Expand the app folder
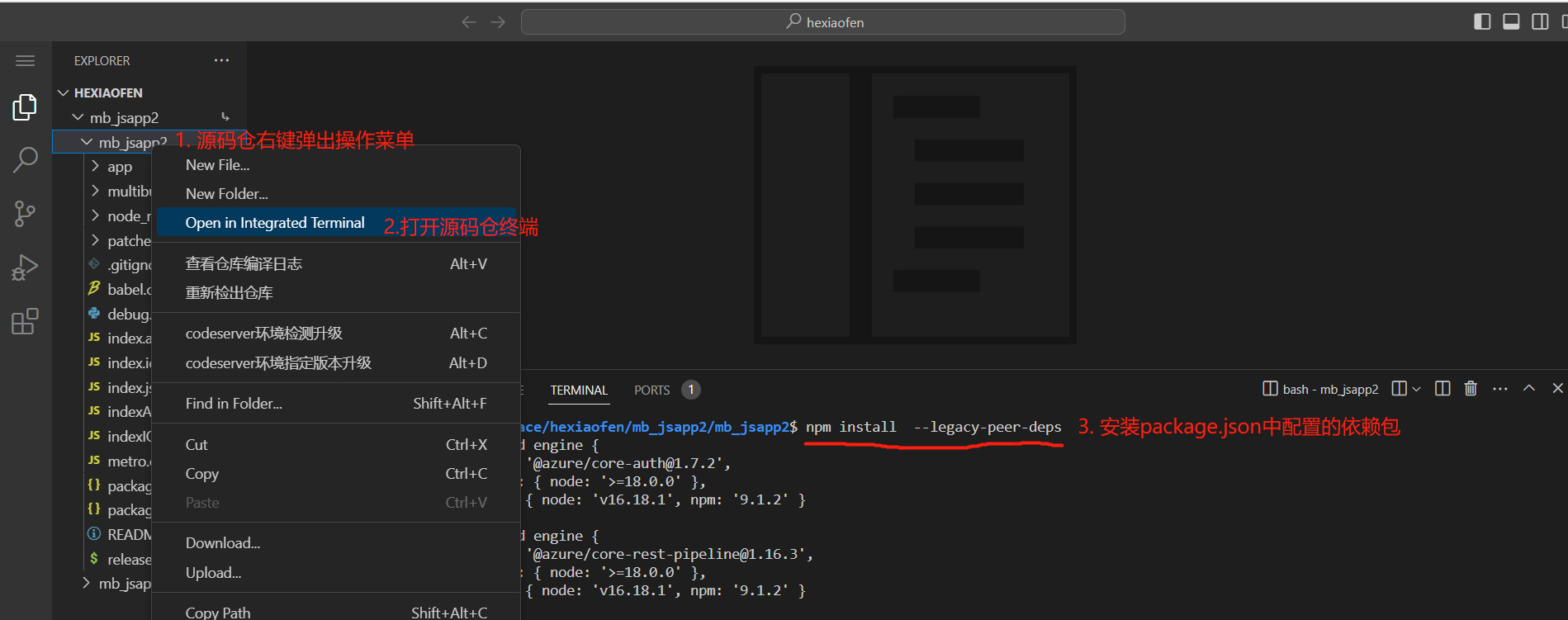The width and height of the screenshot is (1568, 620). click(96, 167)
